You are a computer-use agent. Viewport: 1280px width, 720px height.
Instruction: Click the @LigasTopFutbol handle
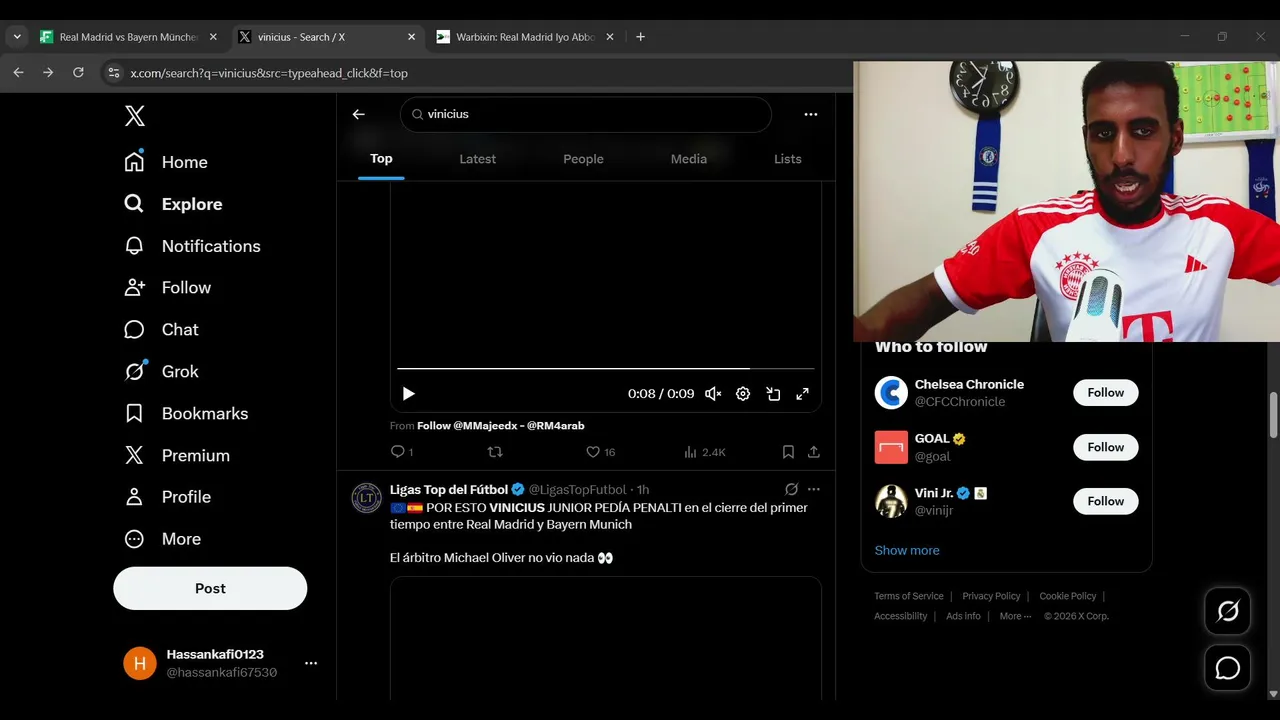(x=577, y=490)
